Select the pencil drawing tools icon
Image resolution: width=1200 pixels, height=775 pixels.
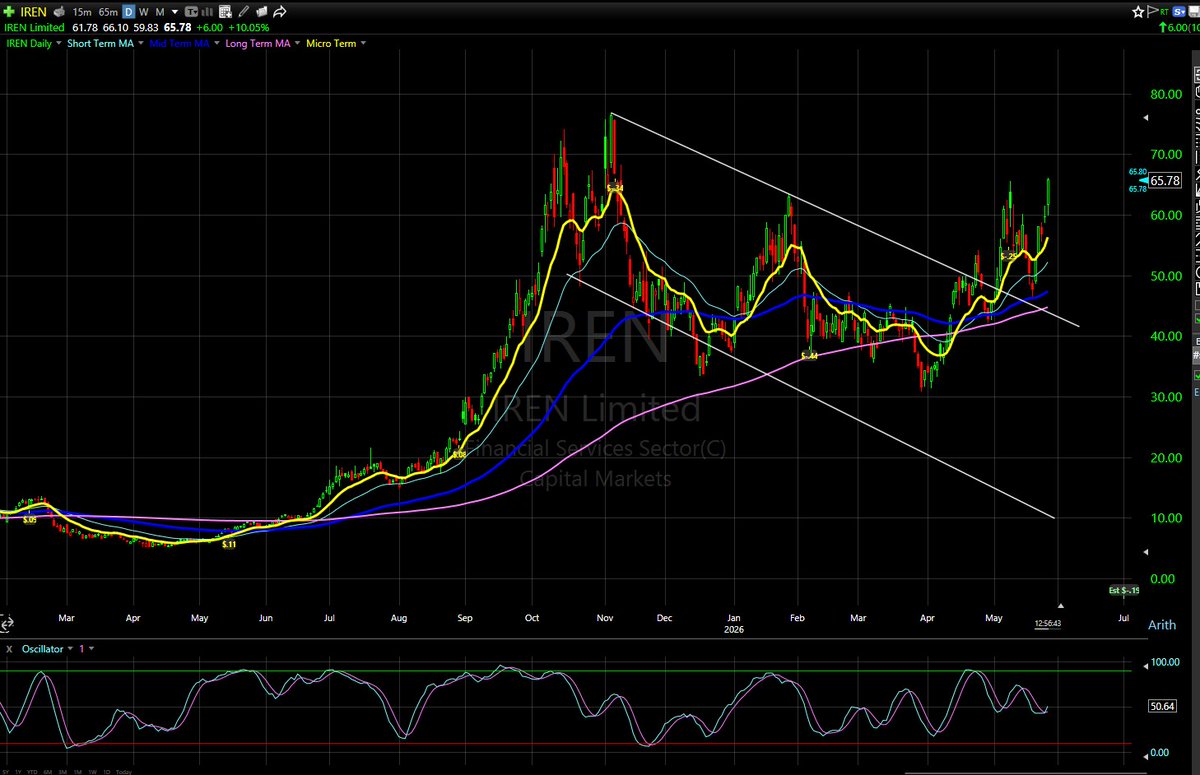click(x=245, y=12)
